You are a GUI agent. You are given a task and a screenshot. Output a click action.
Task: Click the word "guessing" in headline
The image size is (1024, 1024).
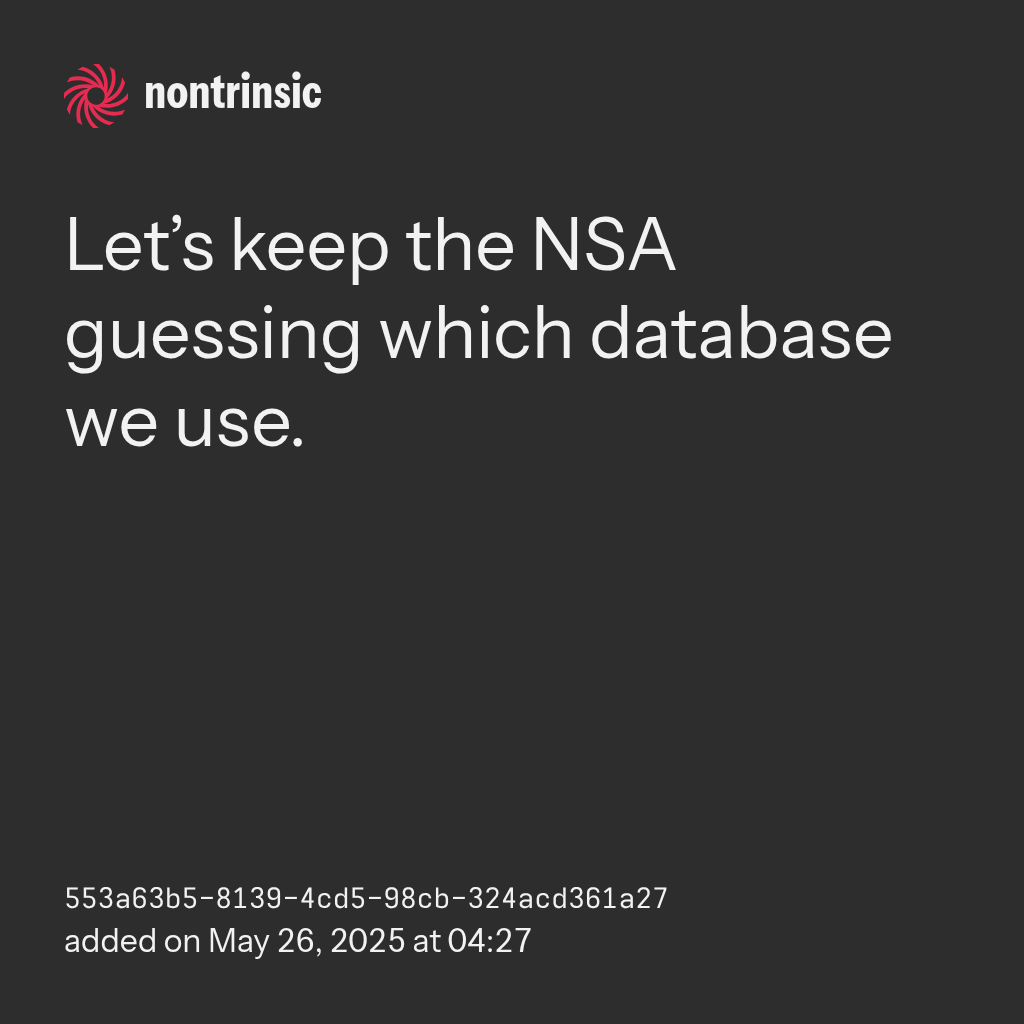(213, 338)
